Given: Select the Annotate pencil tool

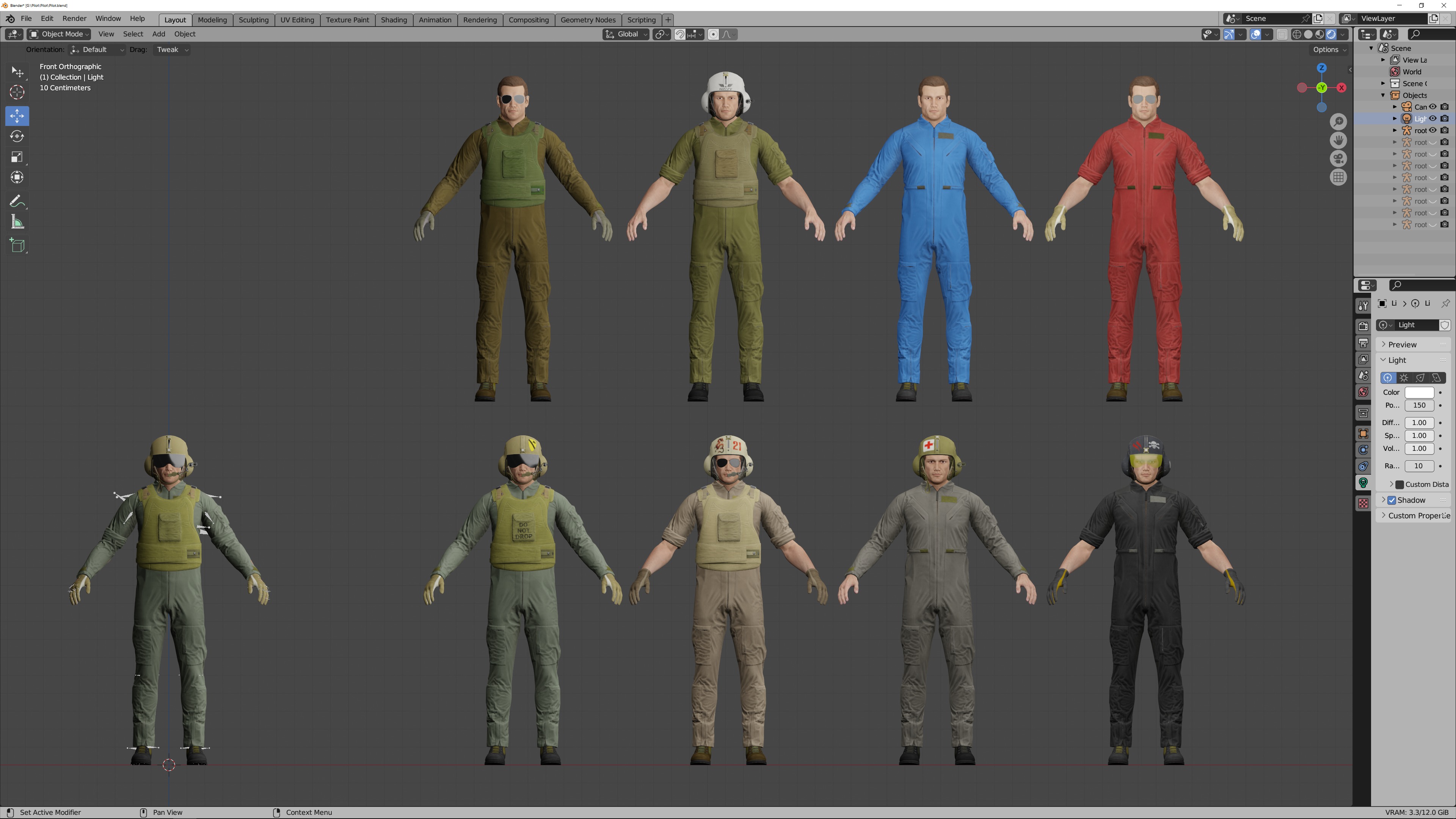Looking at the screenshot, I should point(17,202).
